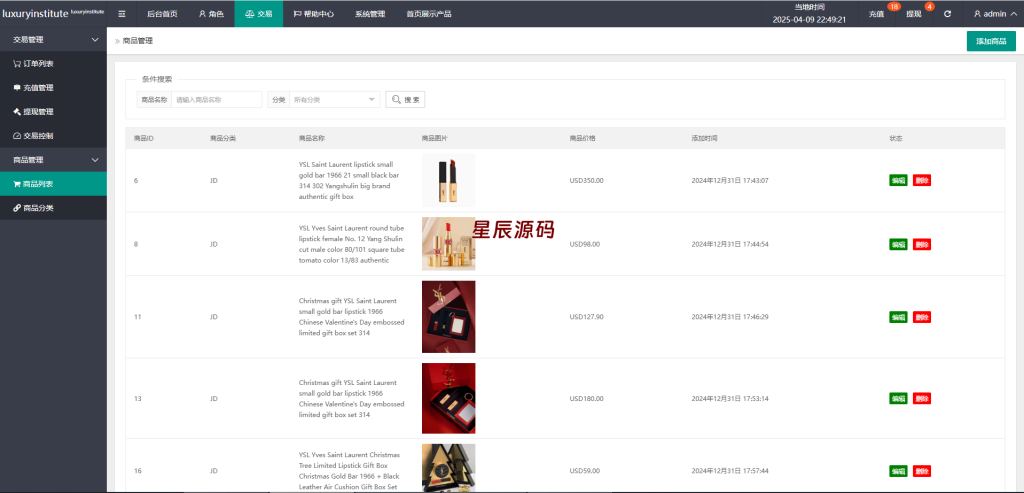Edit product ID 8 with green button

(898, 244)
